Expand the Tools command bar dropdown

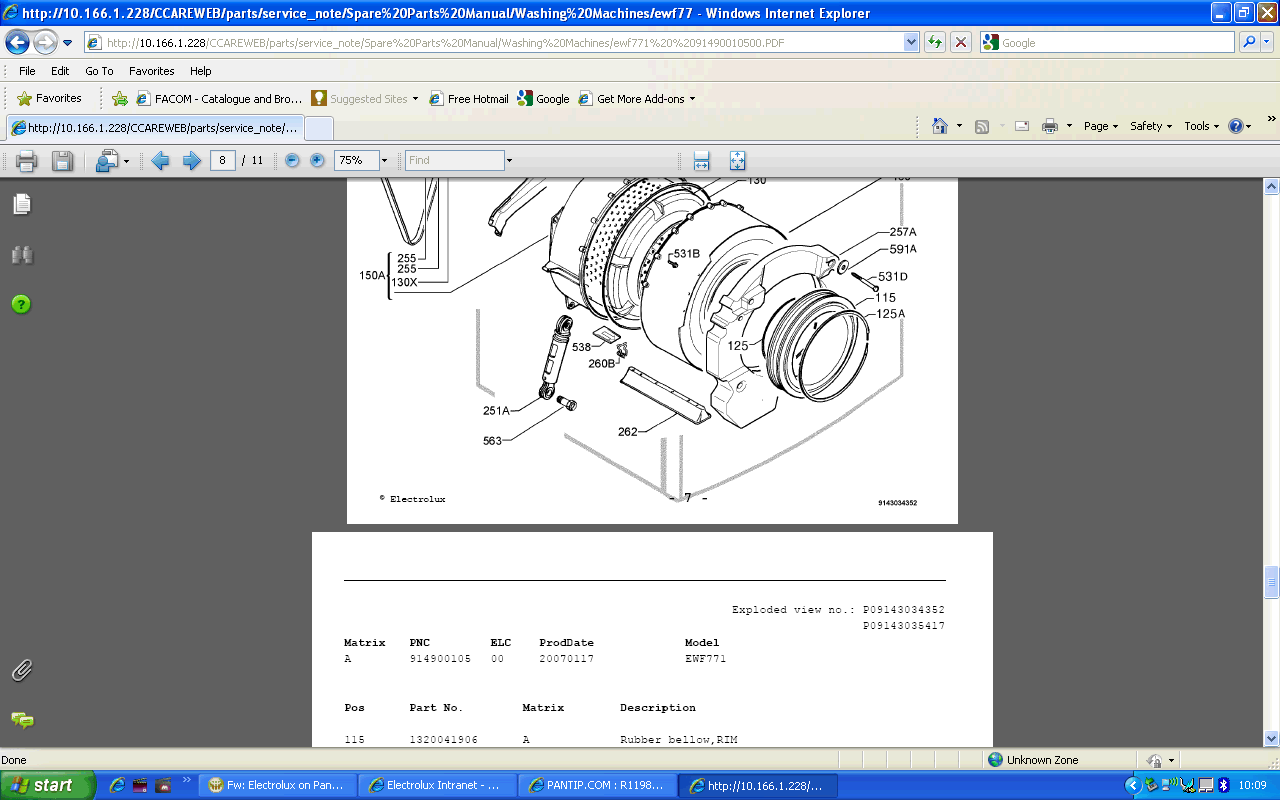click(1202, 126)
